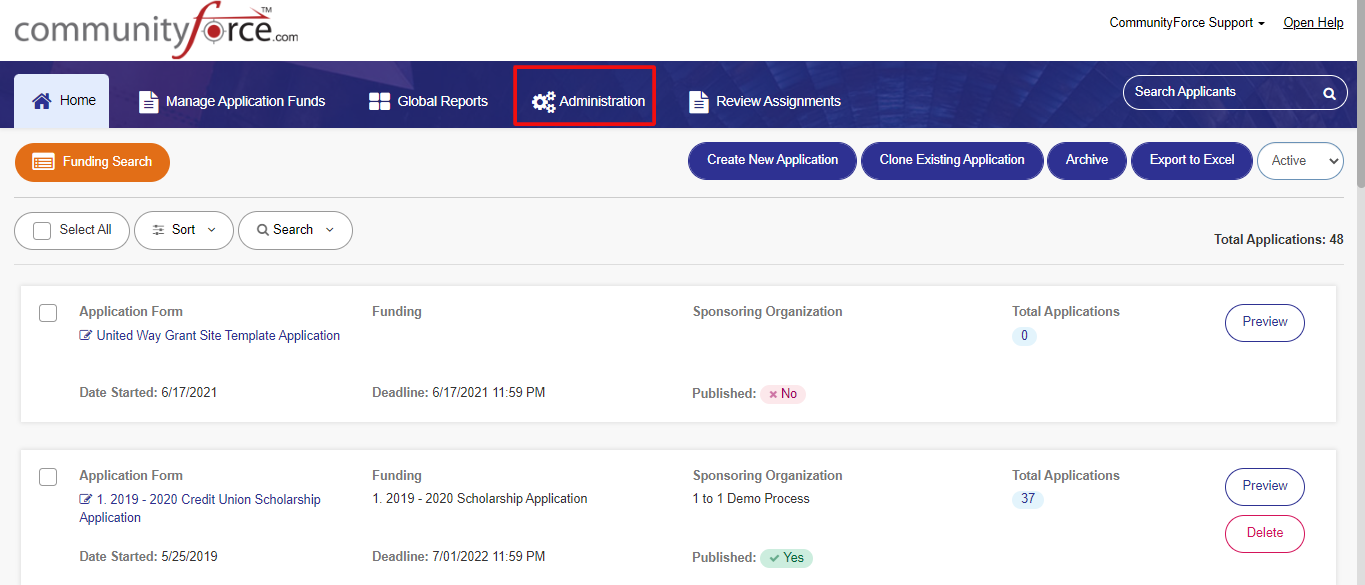Click Create New Application
This screenshot has width=1365, height=585.
click(772, 161)
